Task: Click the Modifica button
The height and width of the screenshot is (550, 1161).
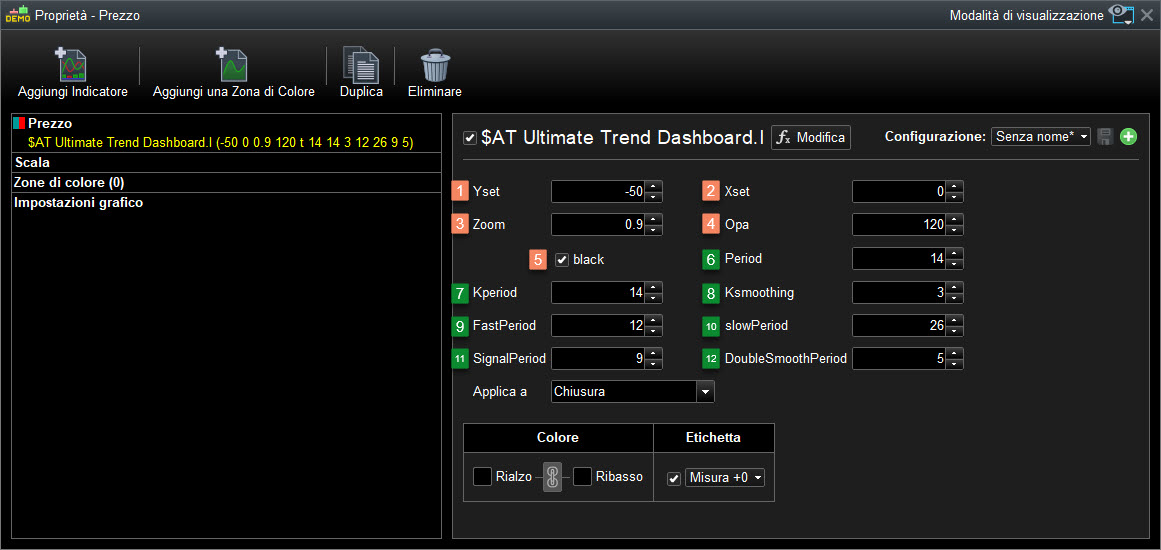Action: pos(811,137)
